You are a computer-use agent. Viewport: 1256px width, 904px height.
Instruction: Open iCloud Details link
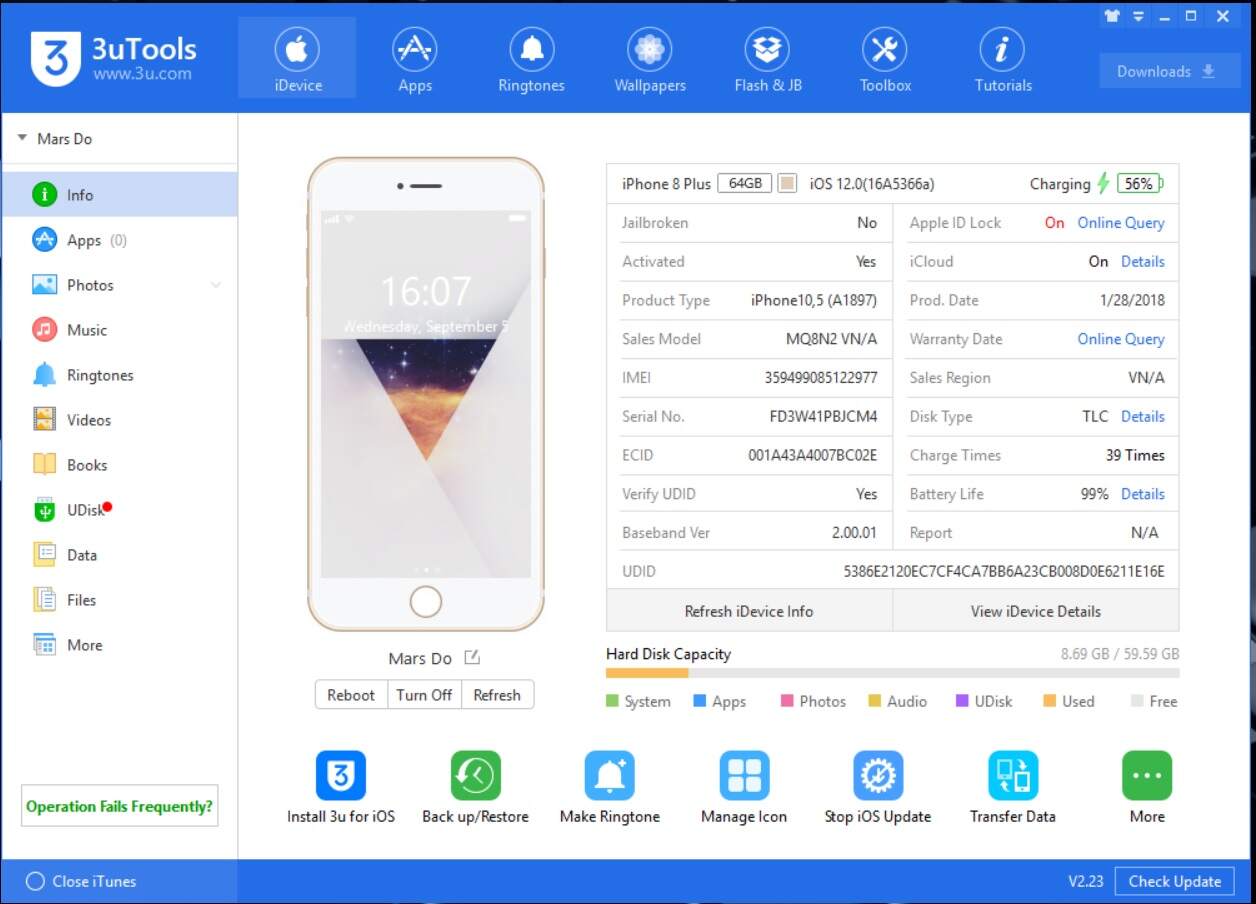click(x=1143, y=261)
